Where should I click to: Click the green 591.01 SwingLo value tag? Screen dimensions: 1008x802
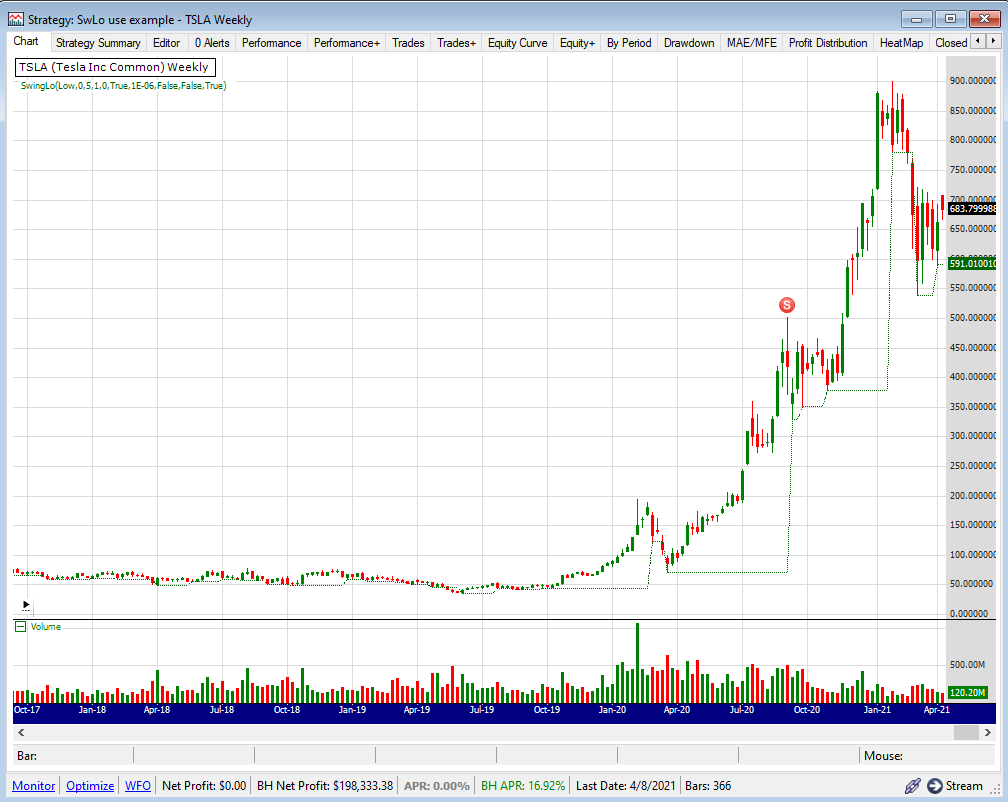pos(972,263)
